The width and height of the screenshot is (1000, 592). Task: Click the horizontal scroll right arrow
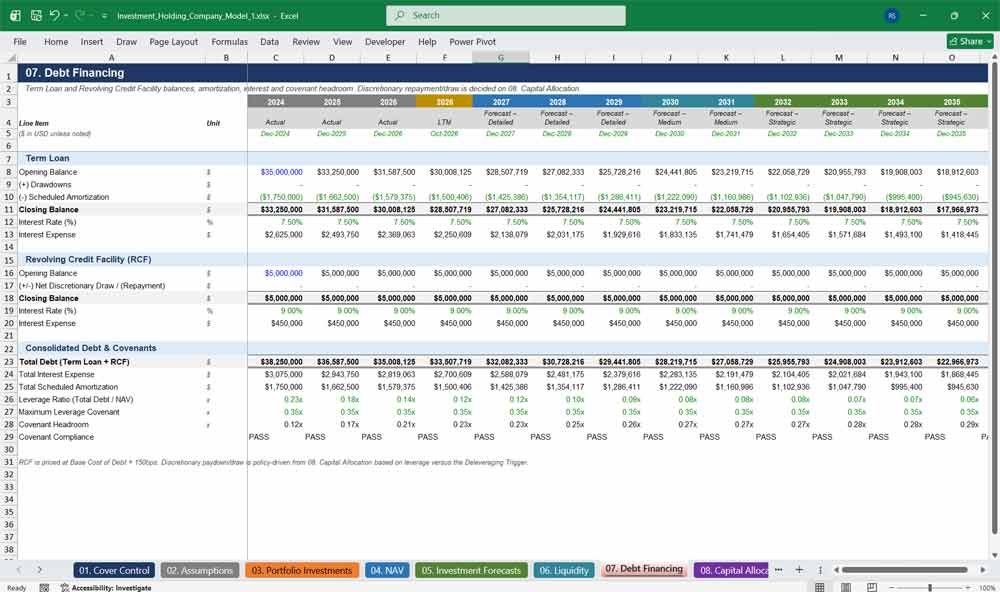pyautogui.click(x=983, y=570)
